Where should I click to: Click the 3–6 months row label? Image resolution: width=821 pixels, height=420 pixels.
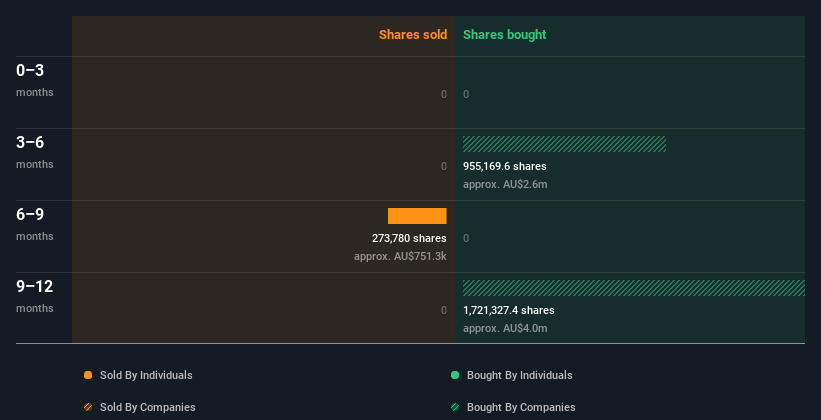point(35,152)
